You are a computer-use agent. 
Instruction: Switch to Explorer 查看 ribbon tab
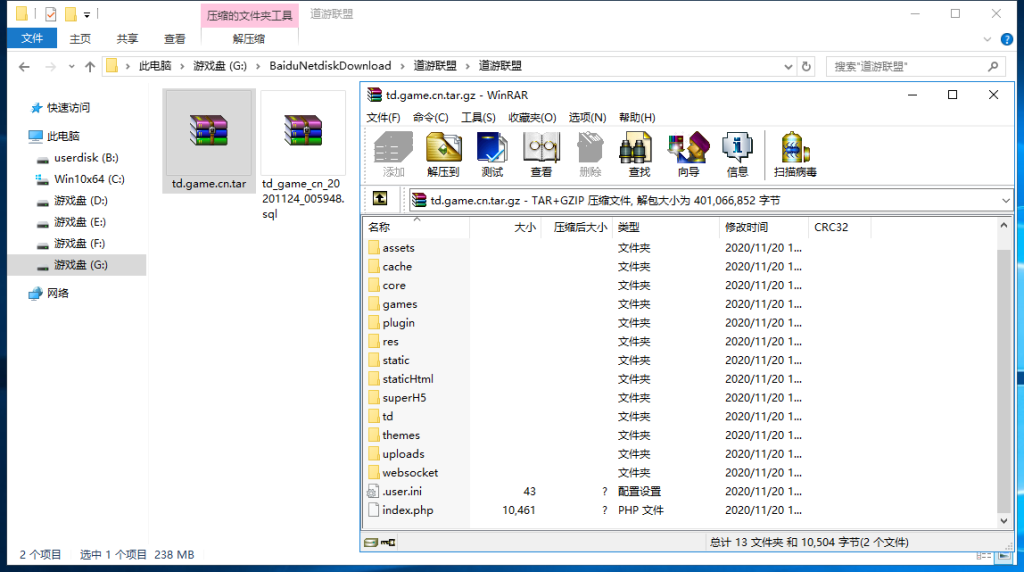pyautogui.click(x=174, y=39)
